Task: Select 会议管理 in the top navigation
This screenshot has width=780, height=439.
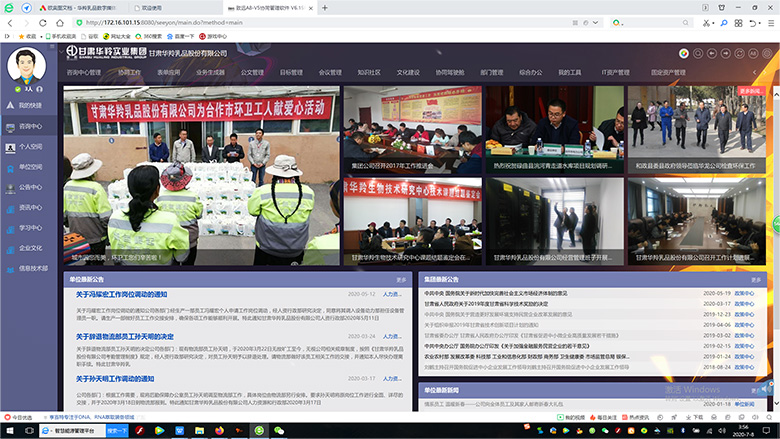Action: [330, 73]
